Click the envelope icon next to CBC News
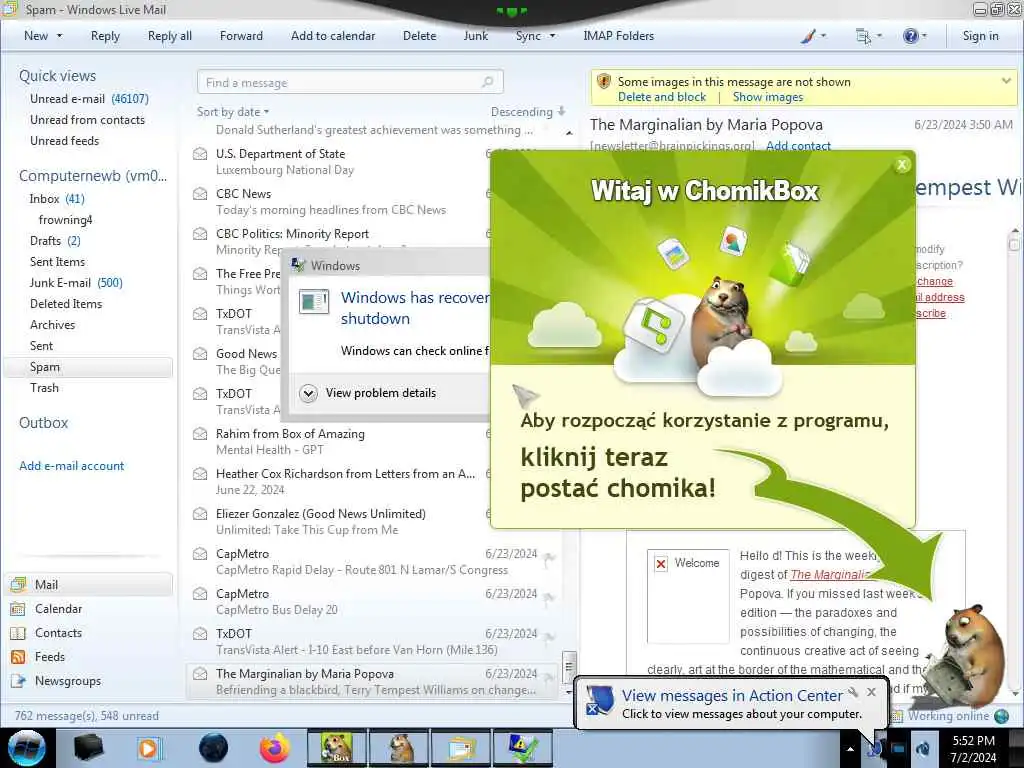 tap(200, 194)
